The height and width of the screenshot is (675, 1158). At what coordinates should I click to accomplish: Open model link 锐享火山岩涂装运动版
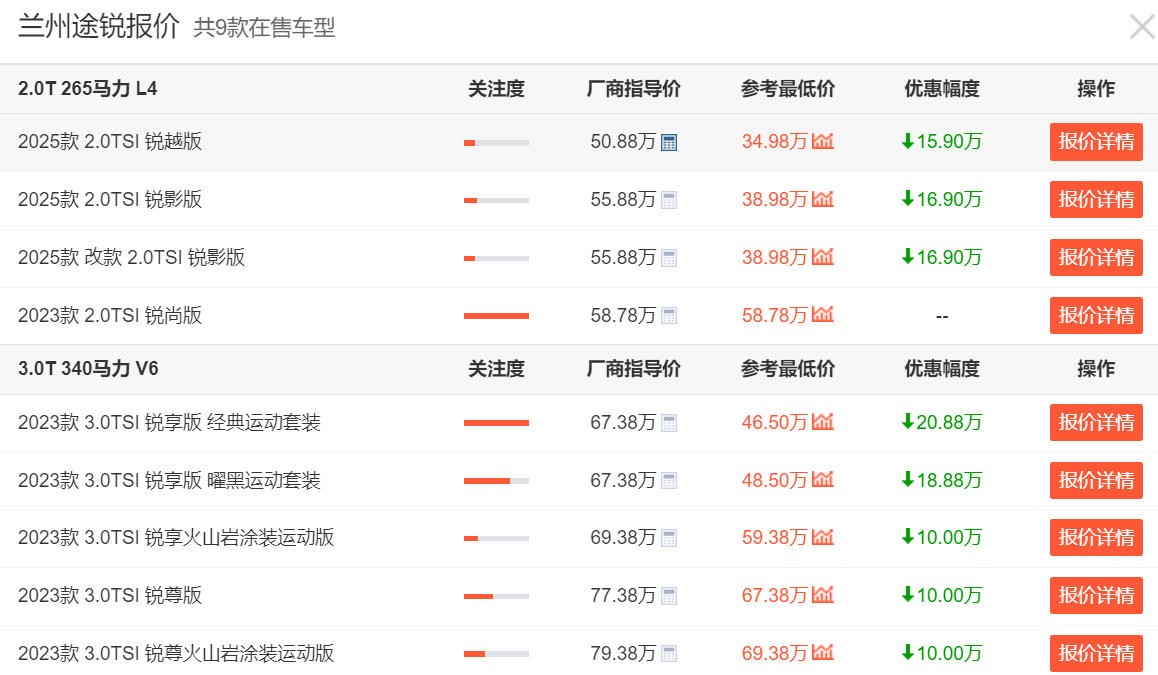coord(176,538)
